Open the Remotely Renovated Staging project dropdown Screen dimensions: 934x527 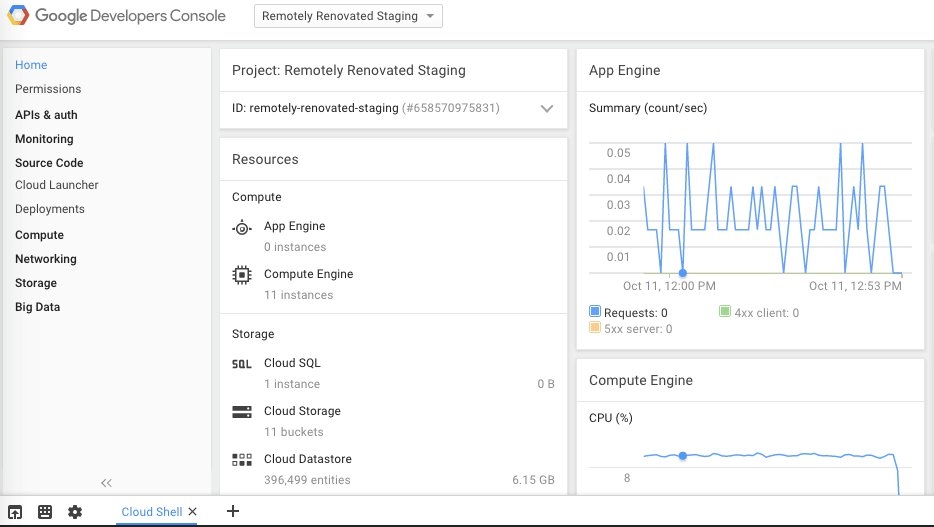tap(348, 16)
